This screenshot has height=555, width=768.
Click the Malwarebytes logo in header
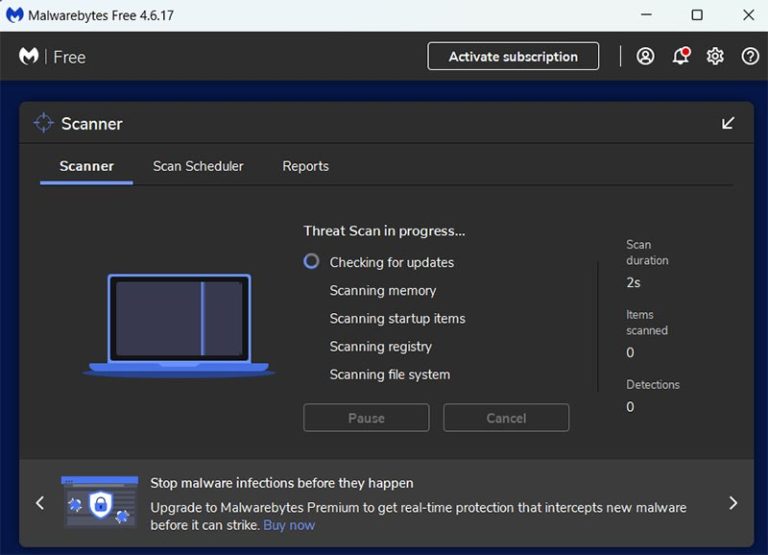[x=29, y=57]
